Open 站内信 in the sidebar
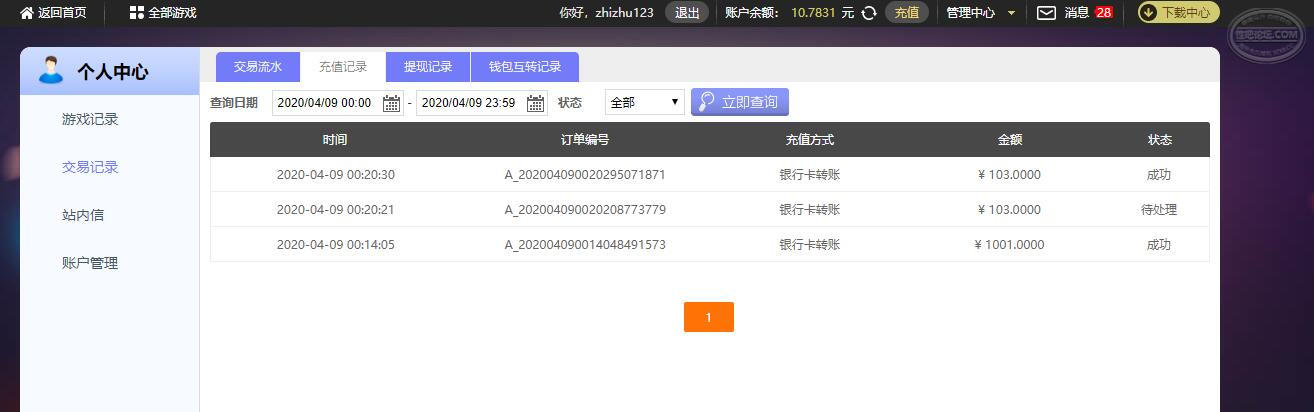 (x=83, y=215)
